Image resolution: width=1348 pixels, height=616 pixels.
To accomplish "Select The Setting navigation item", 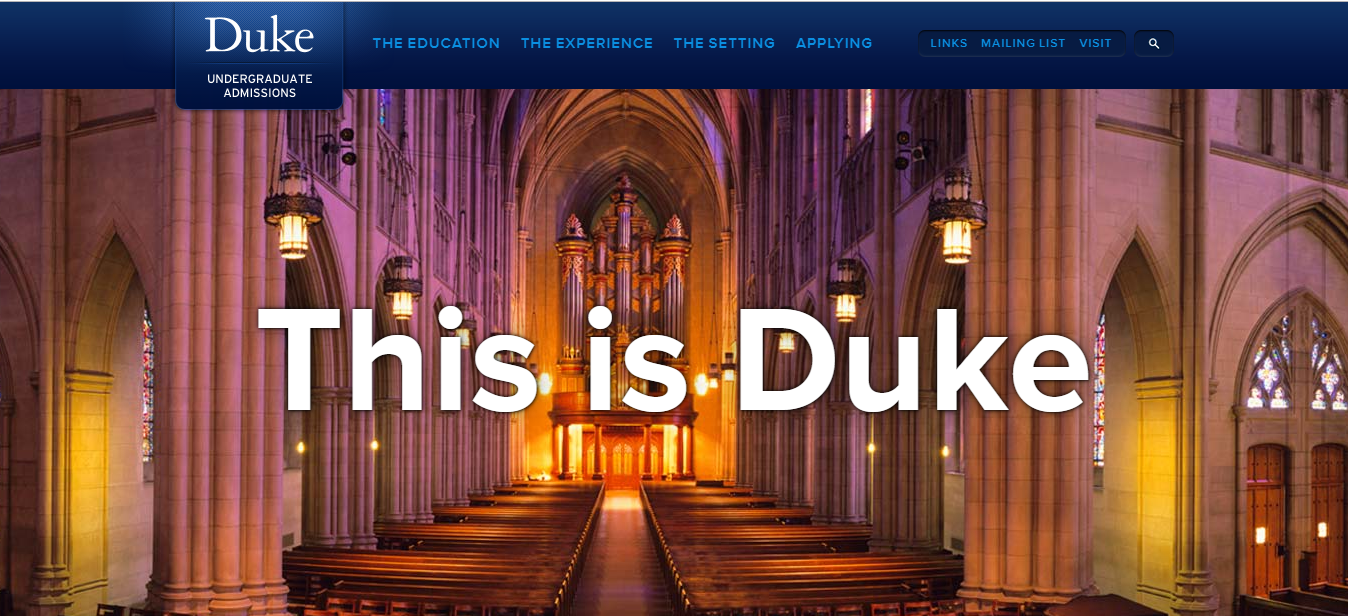I will coord(724,44).
